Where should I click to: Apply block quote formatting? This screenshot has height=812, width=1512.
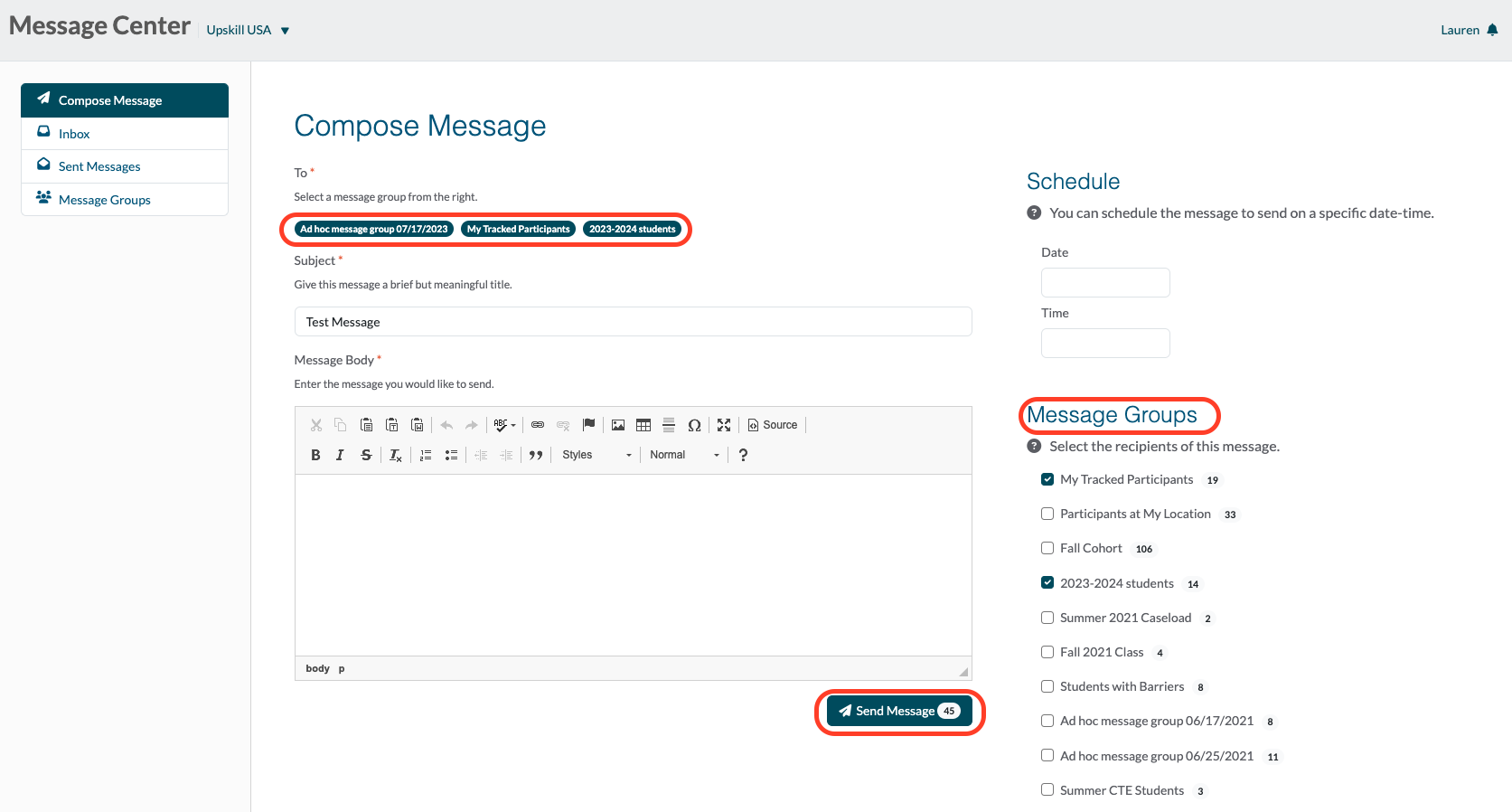pos(536,455)
